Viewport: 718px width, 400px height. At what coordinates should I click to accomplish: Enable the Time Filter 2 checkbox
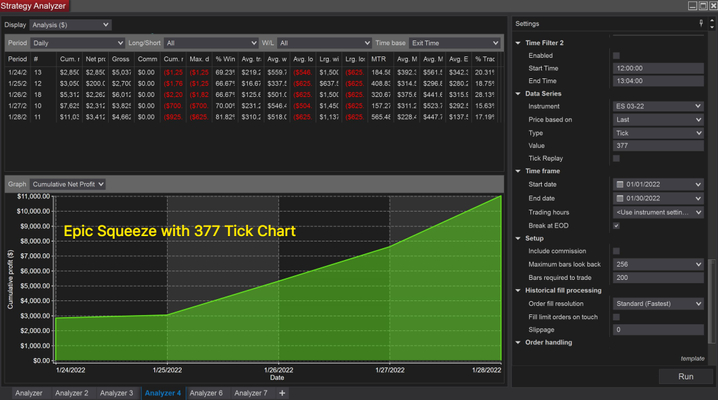tap(616, 56)
